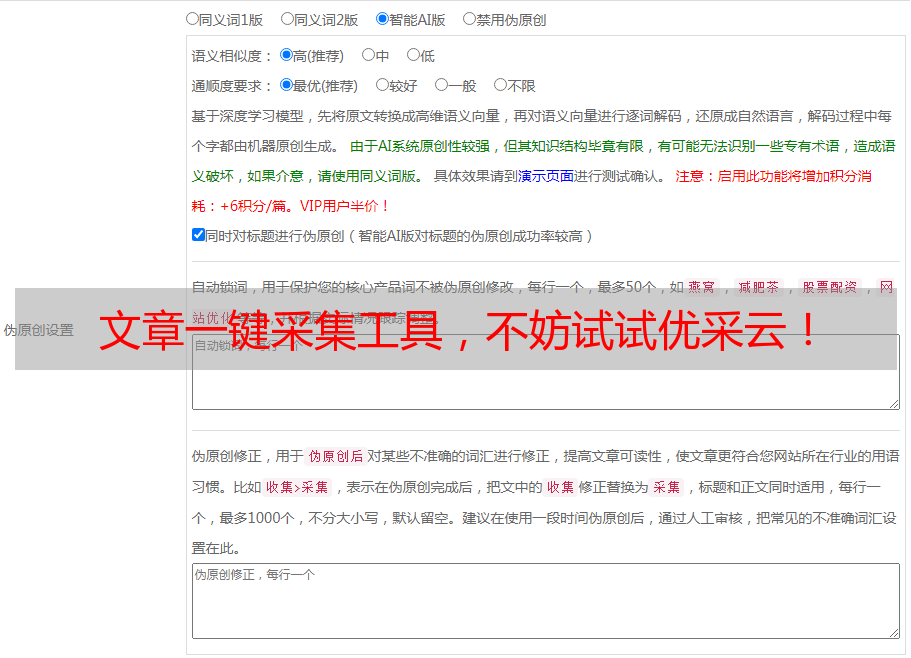Set 语义相似度 to 低
911x658 pixels.
(413, 56)
